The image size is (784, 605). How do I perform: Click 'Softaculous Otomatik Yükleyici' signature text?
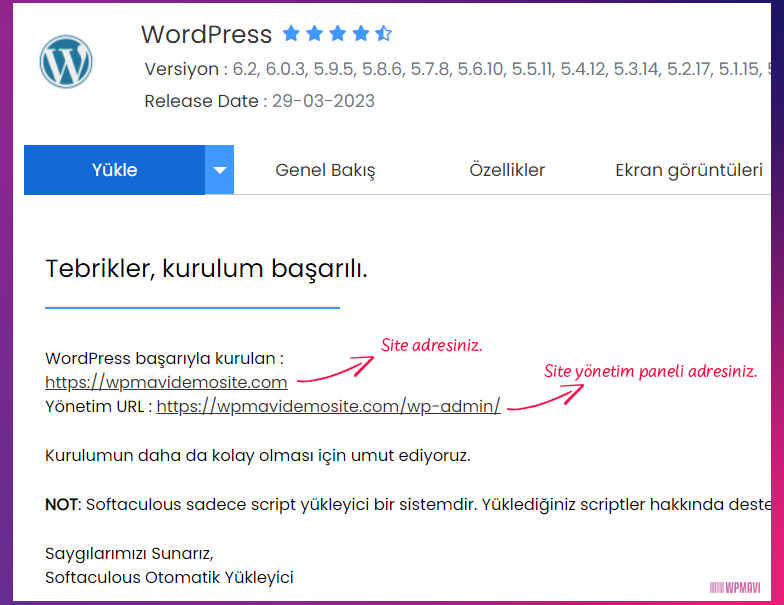pyautogui.click(x=169, y=578)
